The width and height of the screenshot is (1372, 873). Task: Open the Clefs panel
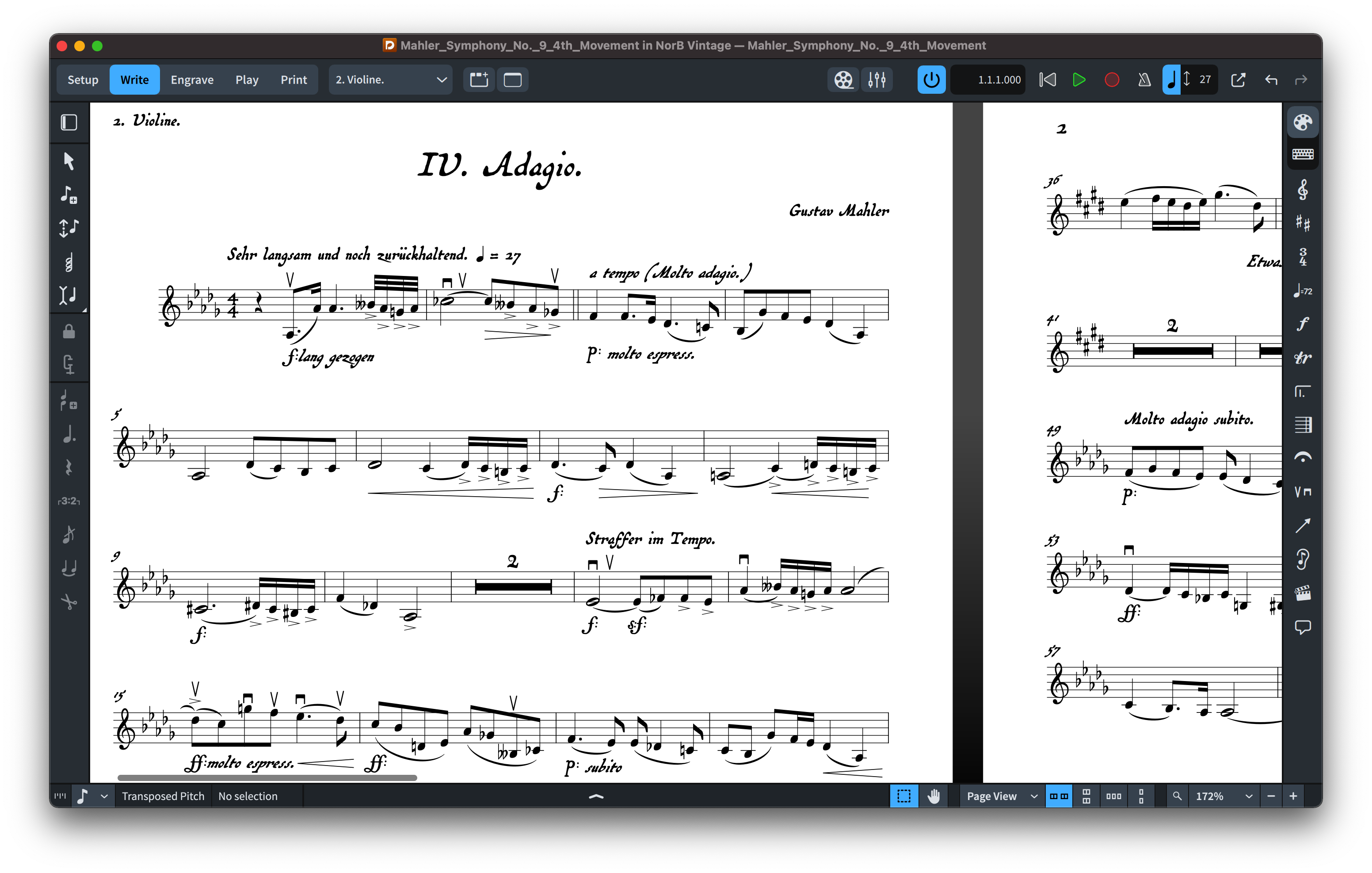pyautogui.click(x=1303, y=190)
